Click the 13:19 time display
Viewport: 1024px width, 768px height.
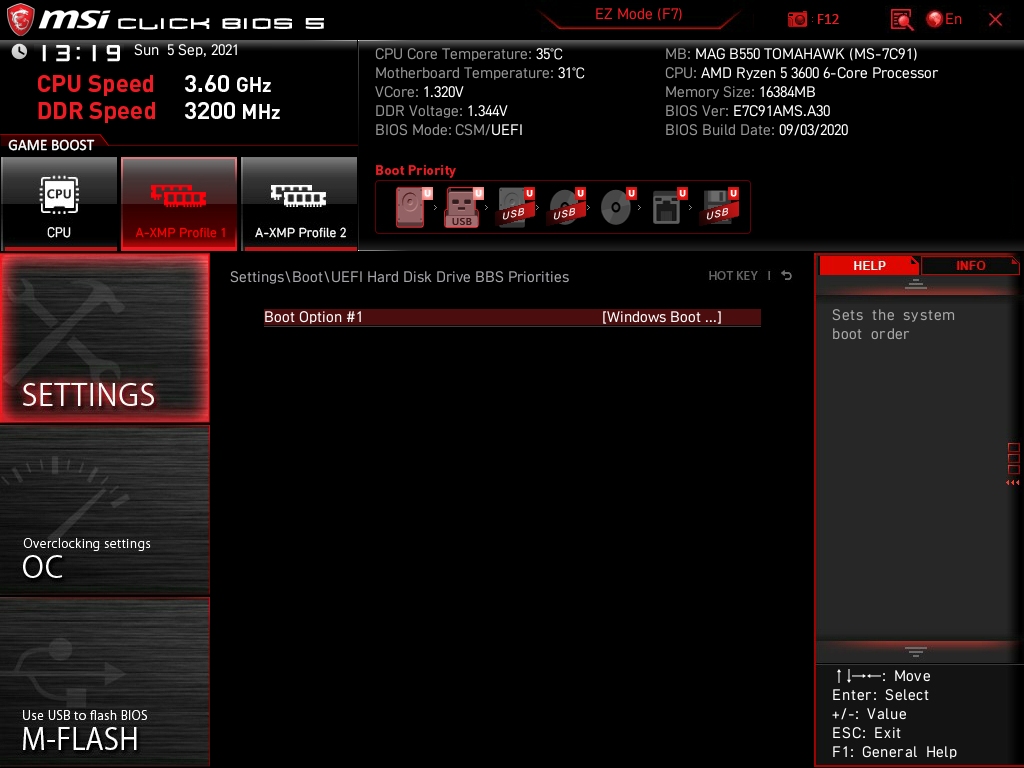[x=80, y=53]
